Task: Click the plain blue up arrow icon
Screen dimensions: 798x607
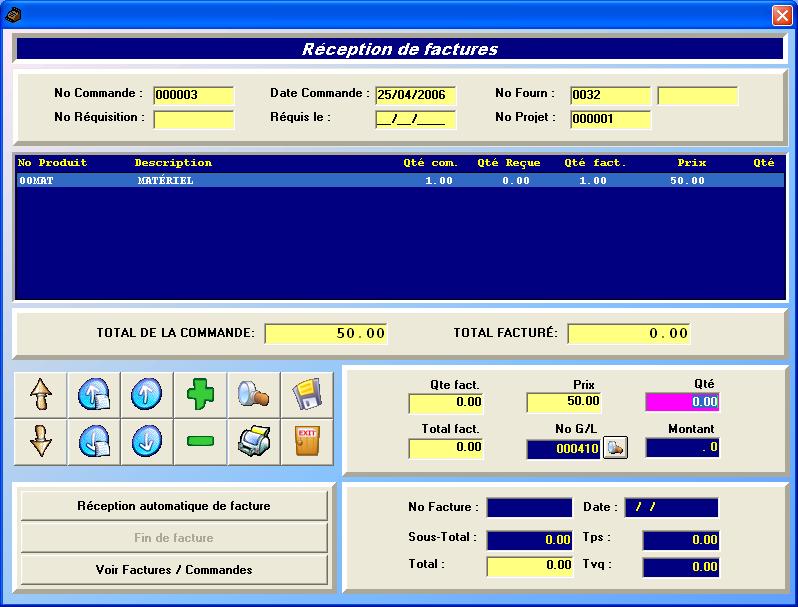Action: pos(147,395)
